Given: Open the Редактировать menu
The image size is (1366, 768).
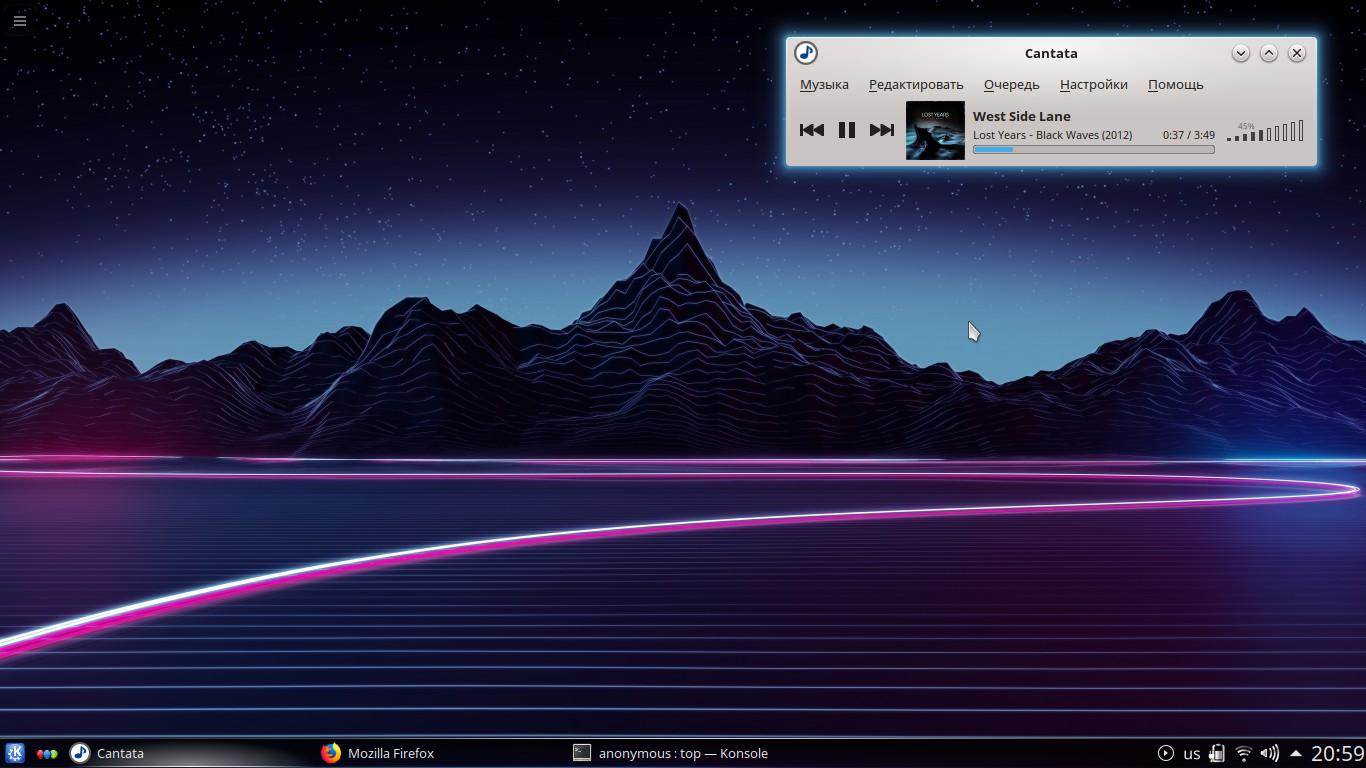Looking at the screenshot, I should point(916,85).
